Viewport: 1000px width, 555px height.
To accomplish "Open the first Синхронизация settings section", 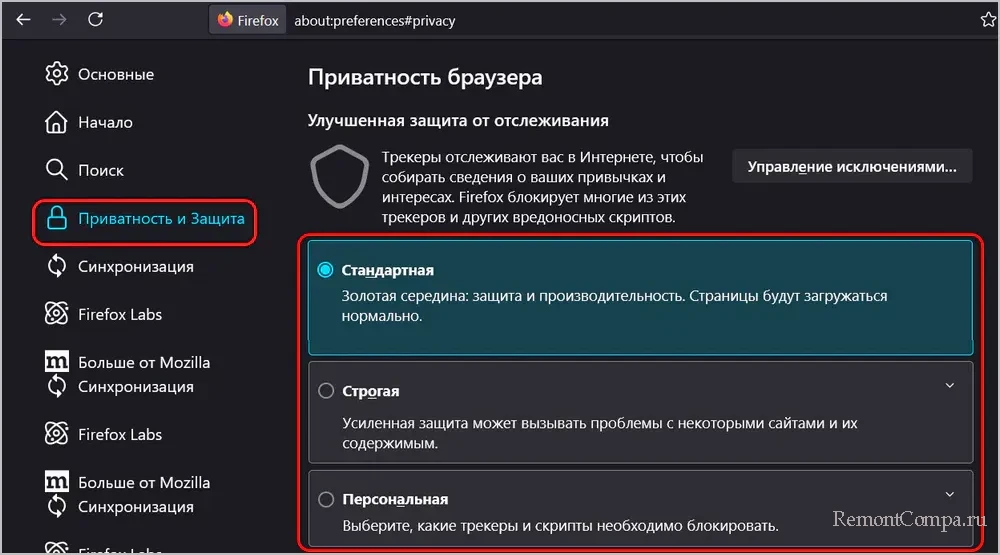I will pyautogui.click(x=135, y=266).
